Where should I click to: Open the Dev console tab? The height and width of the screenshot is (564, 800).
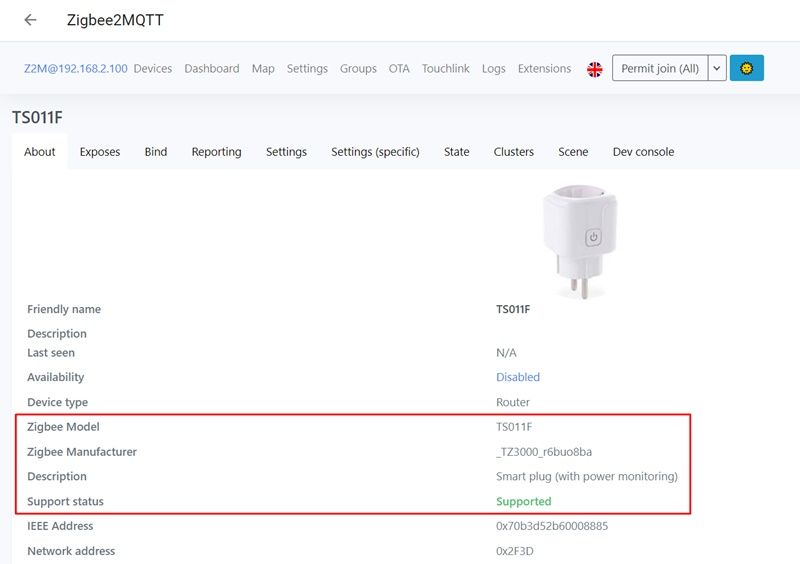click(x=643, y=152)
